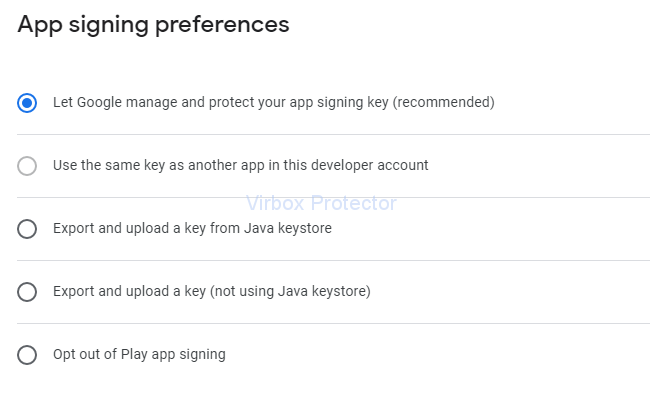Select the Opt out of Play app signing radio
The height and width of the screenshot is (413, 650).
pos(27,354)
